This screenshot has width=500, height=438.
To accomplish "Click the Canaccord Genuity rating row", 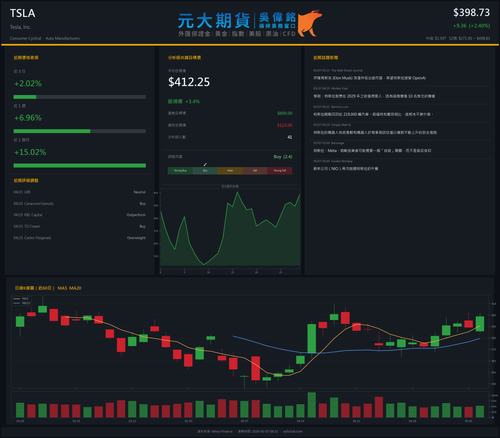I will (80, 204).
